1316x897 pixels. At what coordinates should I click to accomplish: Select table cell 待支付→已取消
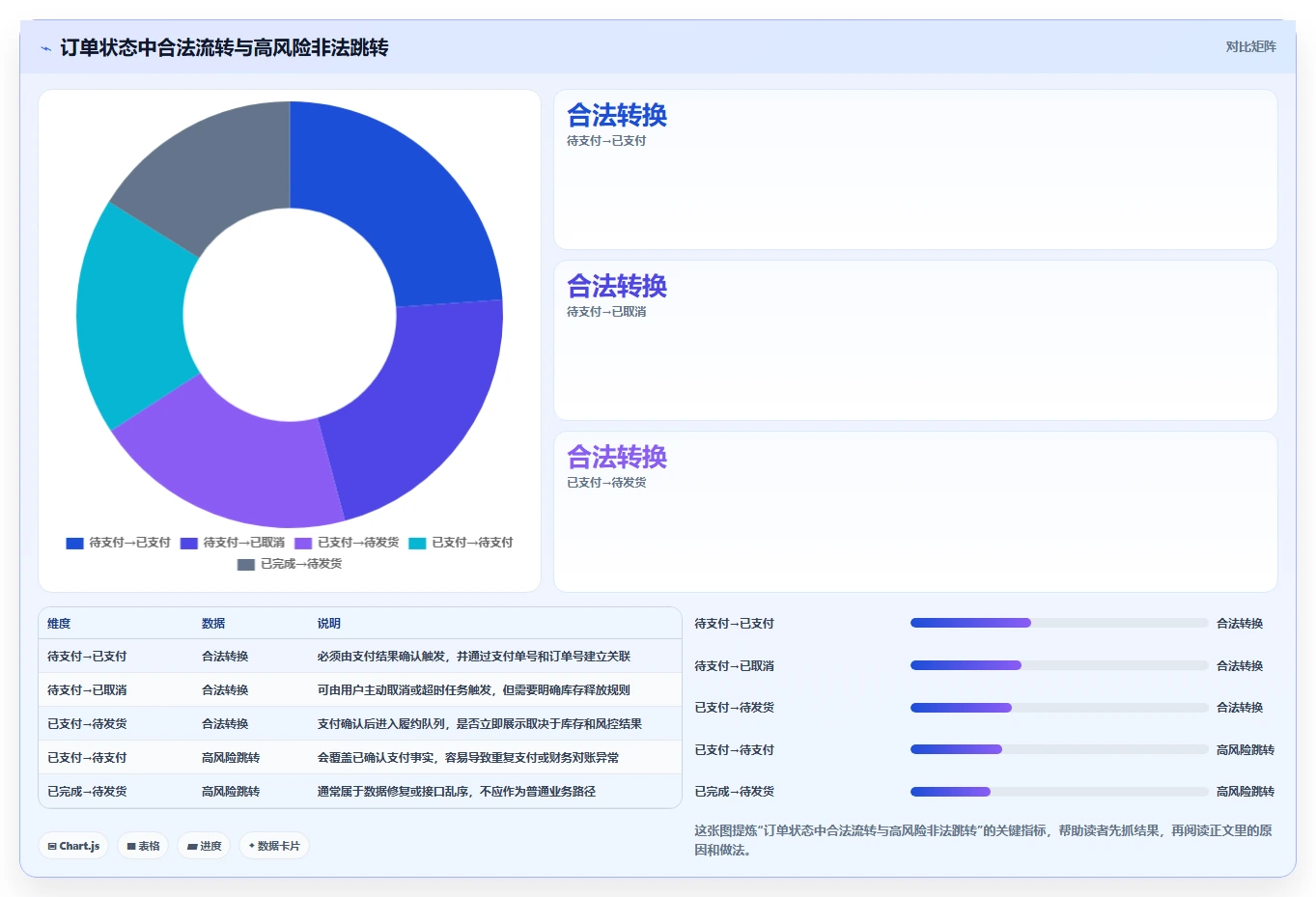pos(87,690)
